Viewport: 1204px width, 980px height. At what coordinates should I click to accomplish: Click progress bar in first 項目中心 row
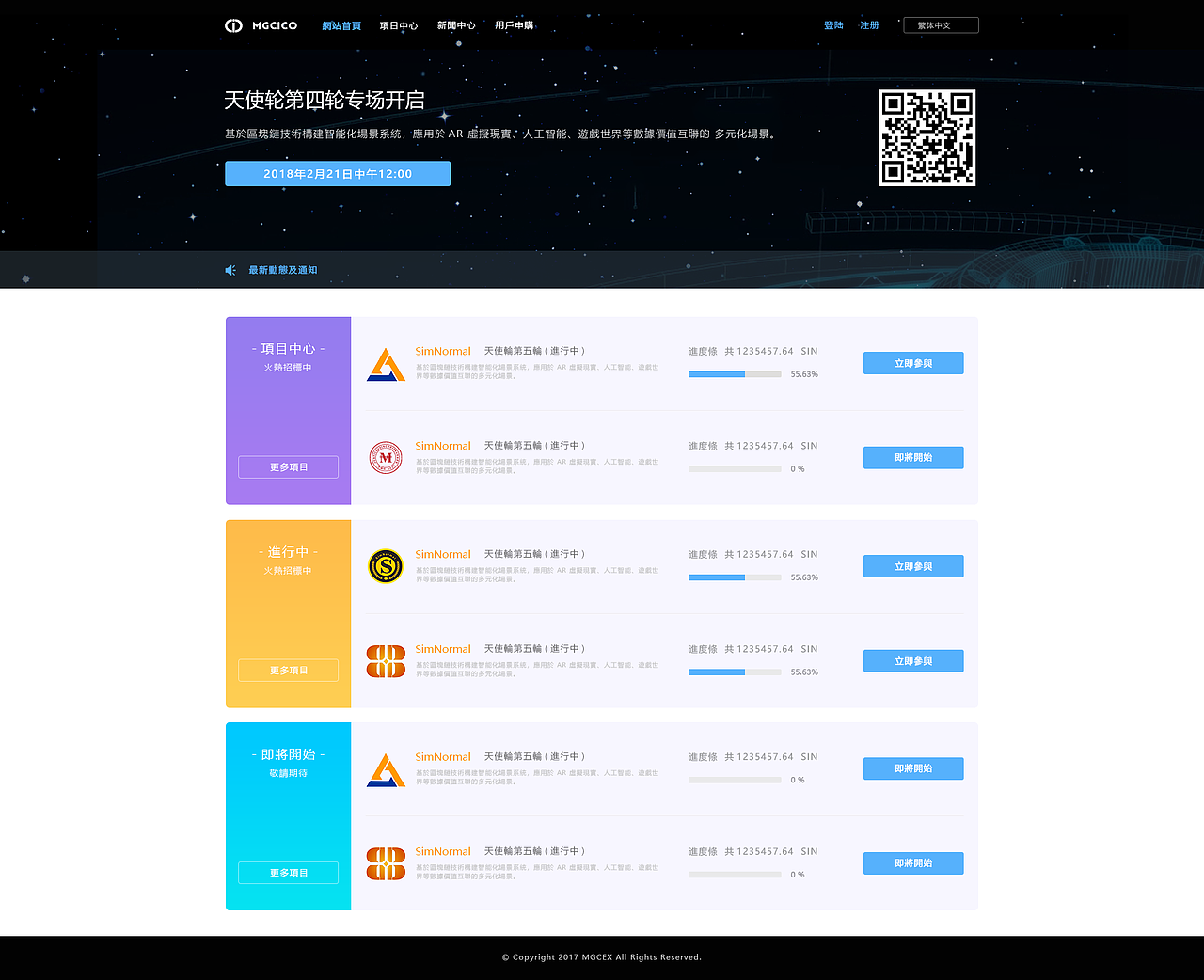[735, 374]
